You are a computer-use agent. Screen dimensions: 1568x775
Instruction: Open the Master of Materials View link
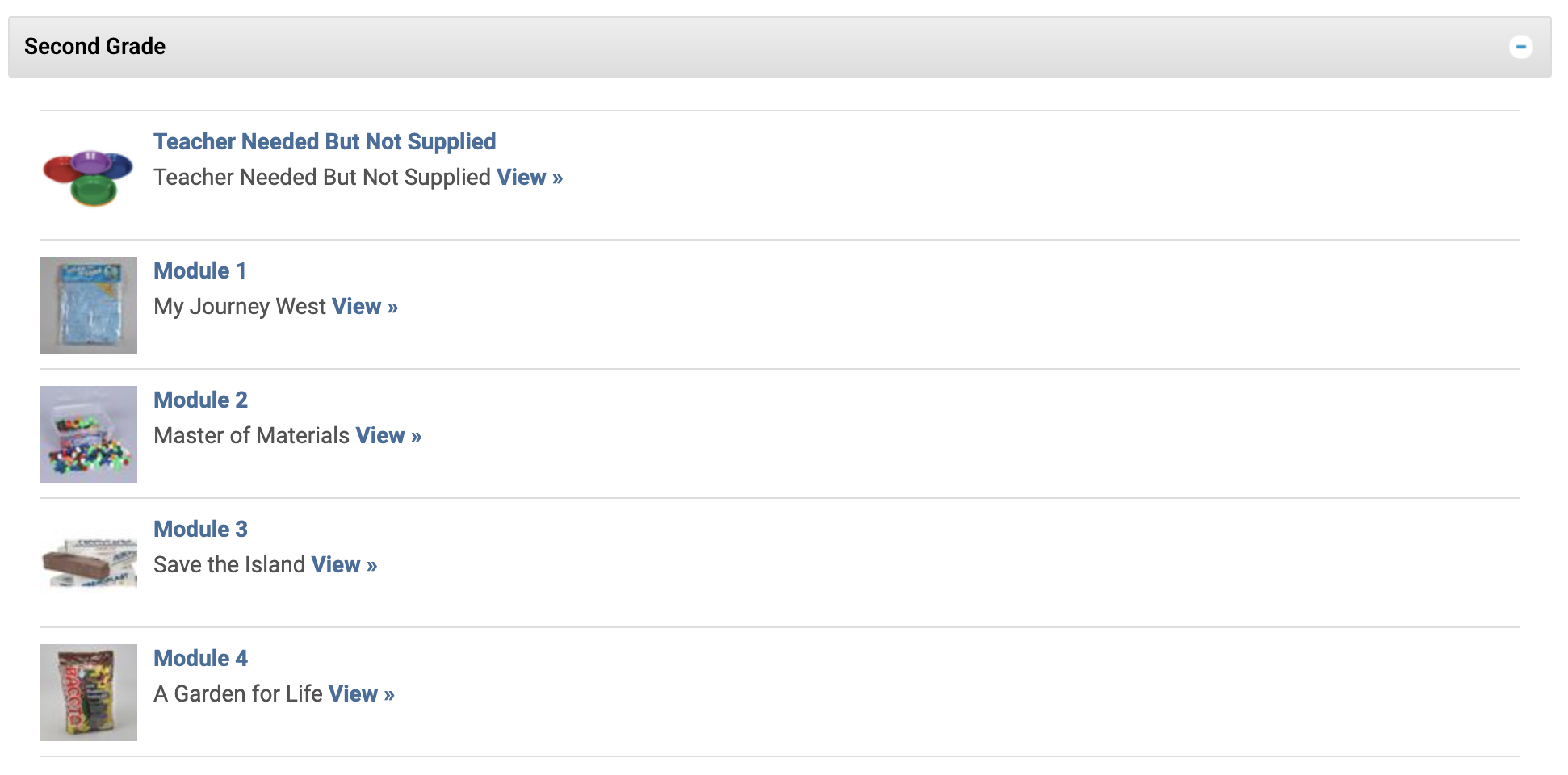coord(387,435)
